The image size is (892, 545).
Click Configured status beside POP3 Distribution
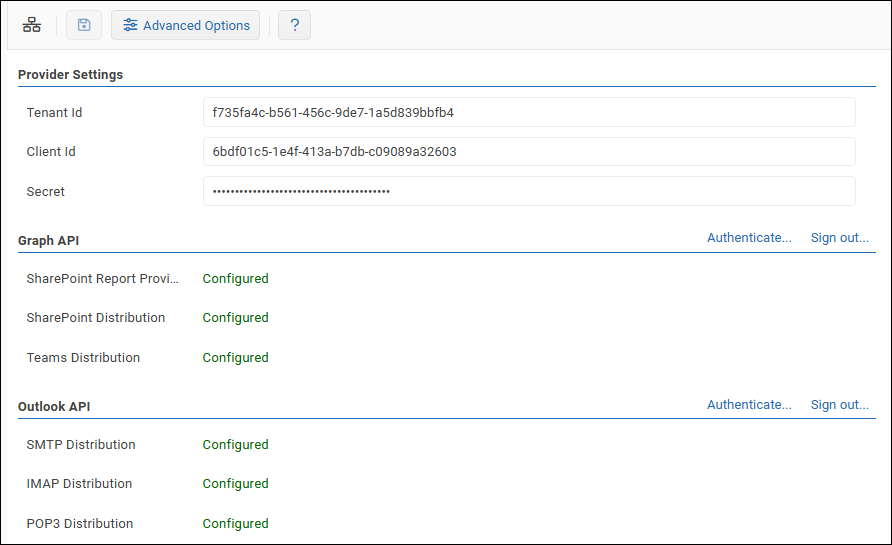tap(235, 524)
